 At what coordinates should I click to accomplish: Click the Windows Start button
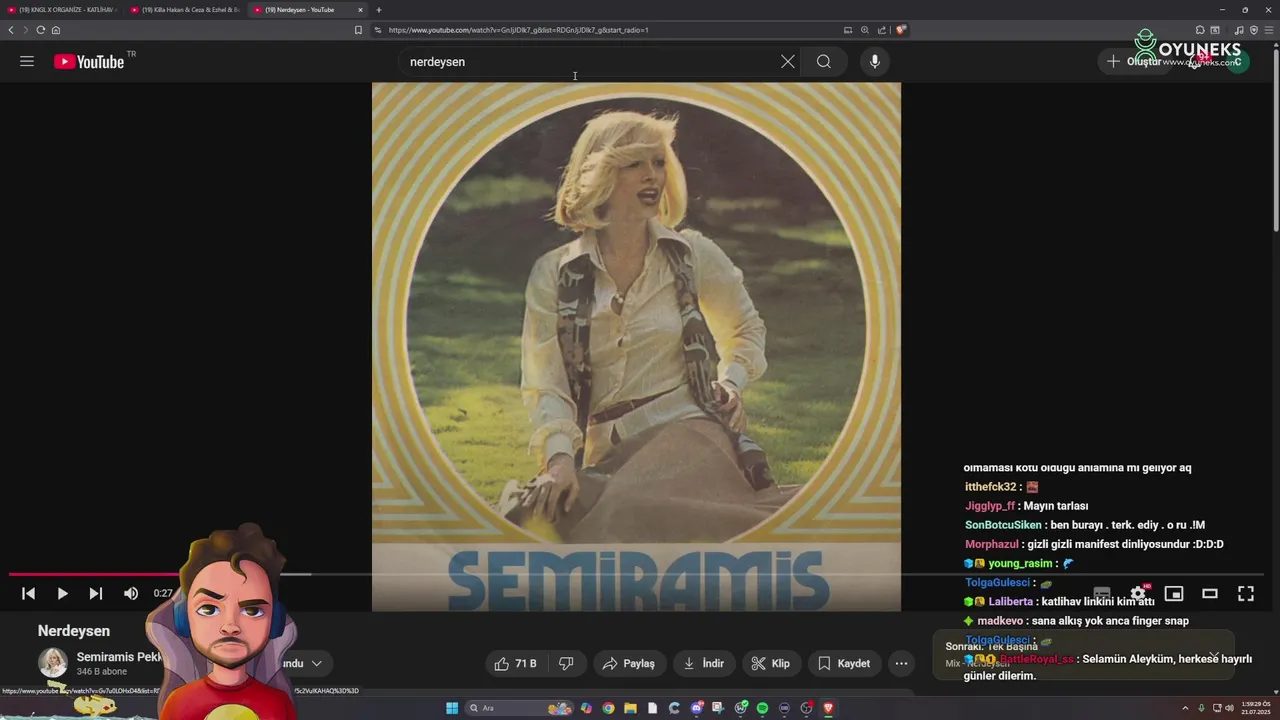pos(452,708)
